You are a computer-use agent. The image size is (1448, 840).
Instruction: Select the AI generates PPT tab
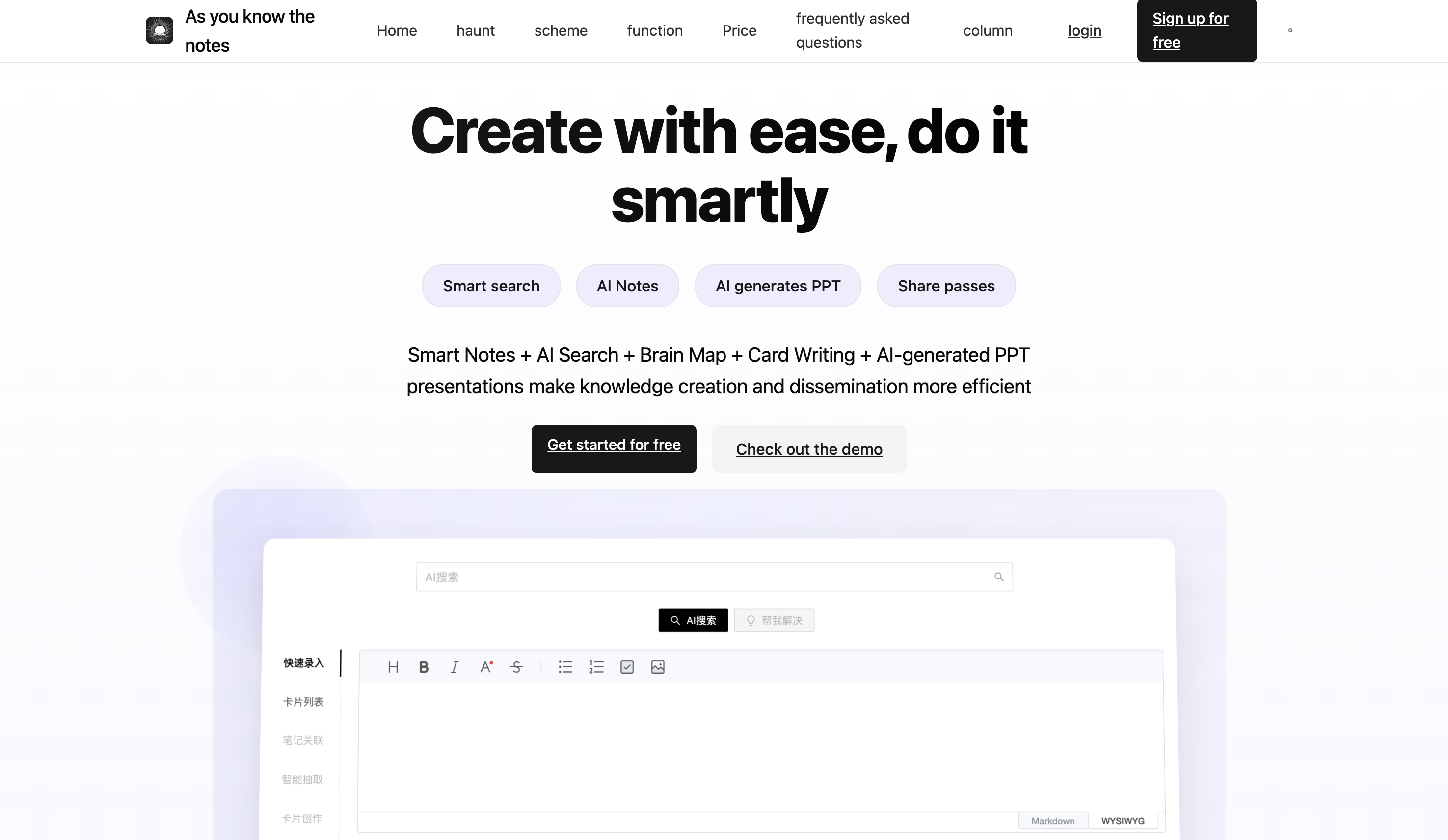[x=778, y=286]
